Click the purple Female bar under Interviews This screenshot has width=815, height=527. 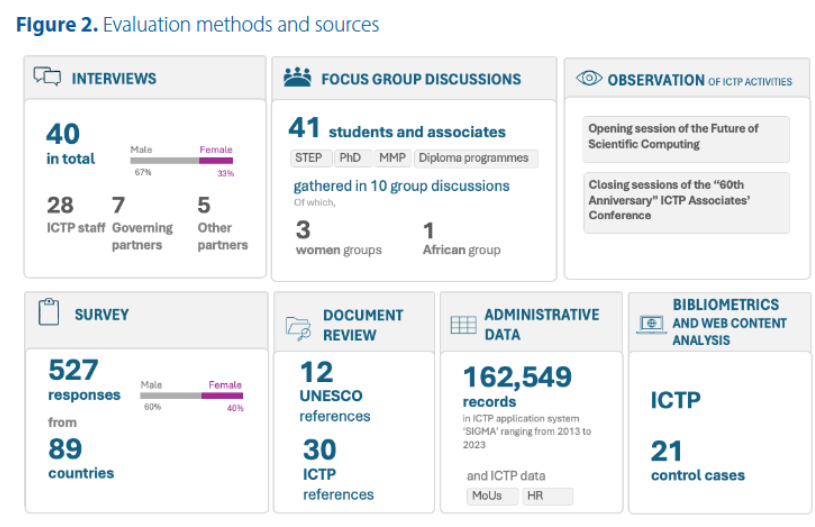(216, 160)
